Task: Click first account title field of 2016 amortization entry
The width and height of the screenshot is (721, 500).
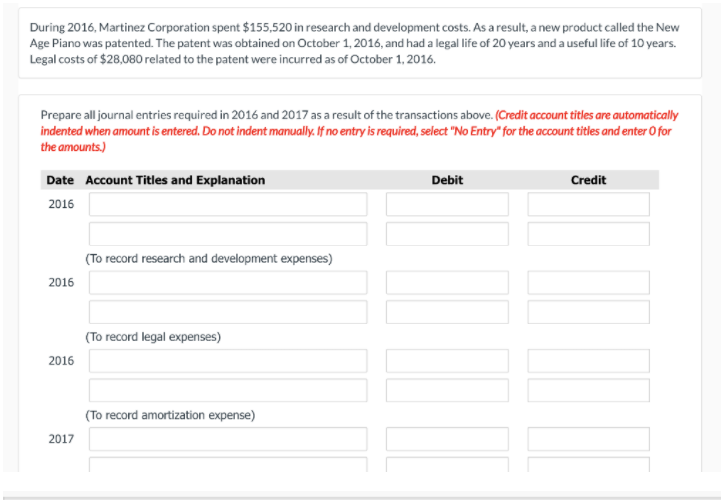Action: click(x=228, y=361)
